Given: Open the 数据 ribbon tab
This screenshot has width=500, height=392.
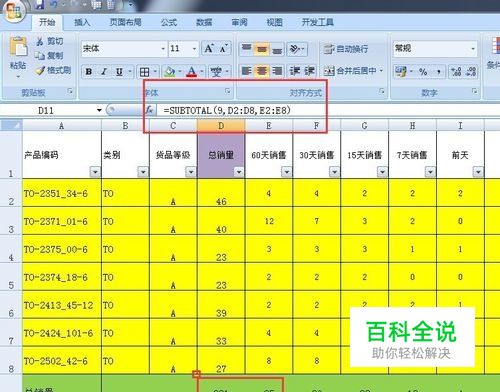Looking at the screenshot, I should [x=204, y=22].
